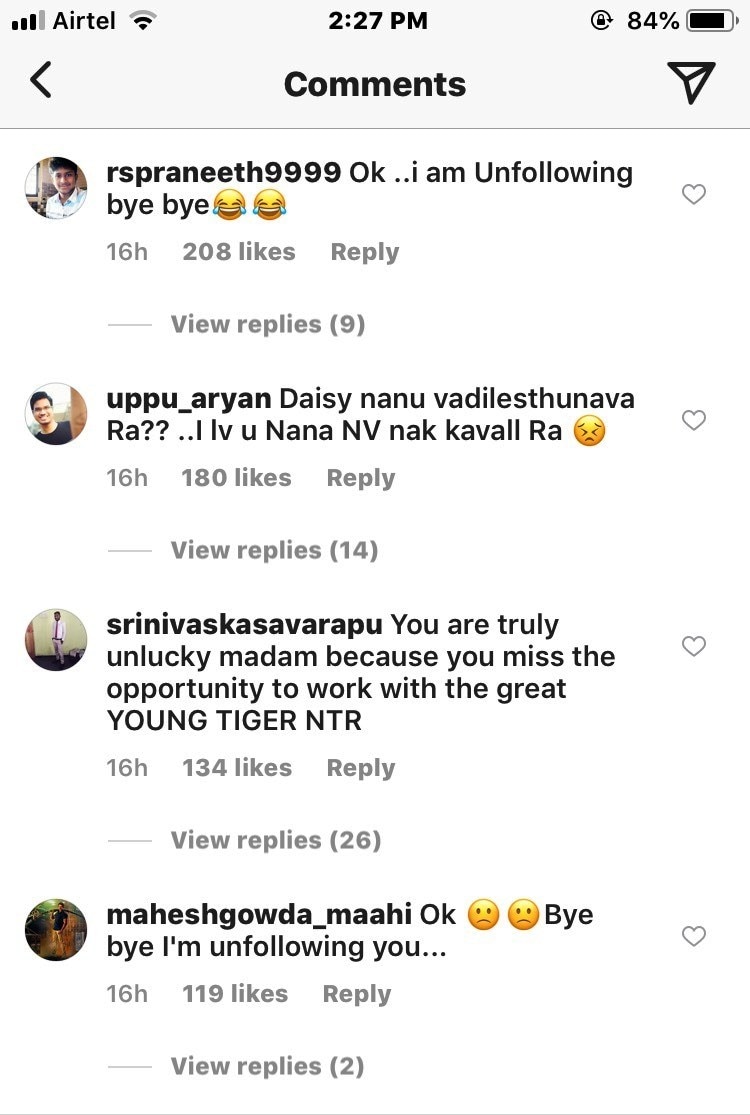Tap maheshgowda_maahi's avatar
750x1115 pixels.
(x=56, y=930)
